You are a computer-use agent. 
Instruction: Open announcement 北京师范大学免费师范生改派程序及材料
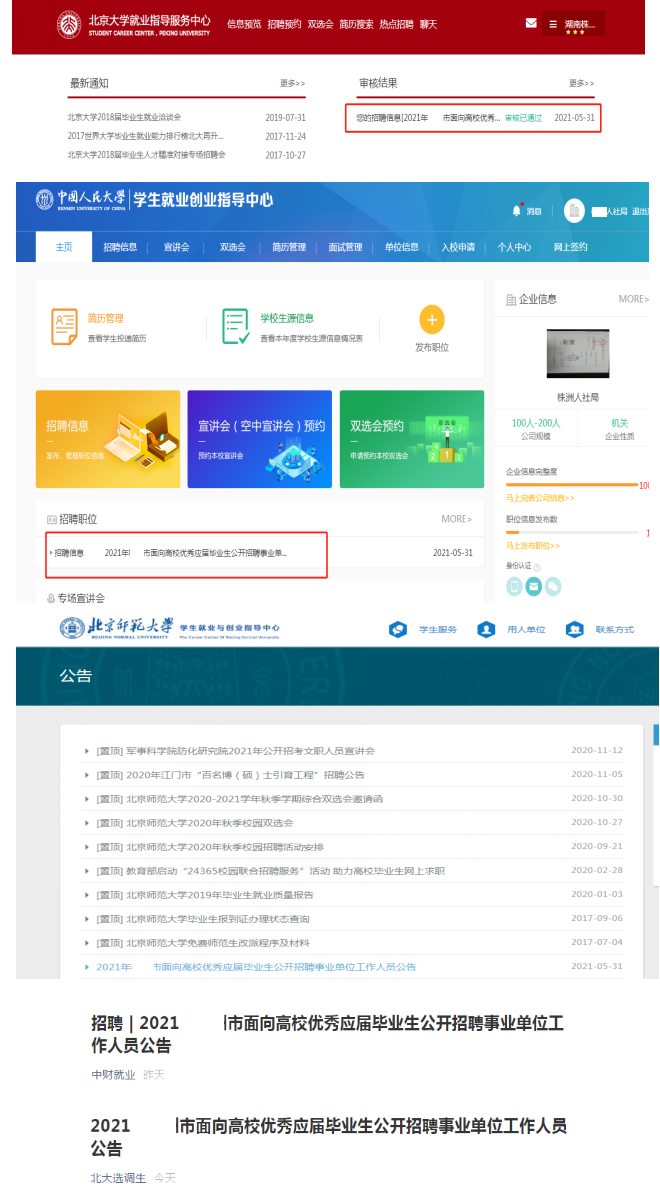tap(203, 943)
